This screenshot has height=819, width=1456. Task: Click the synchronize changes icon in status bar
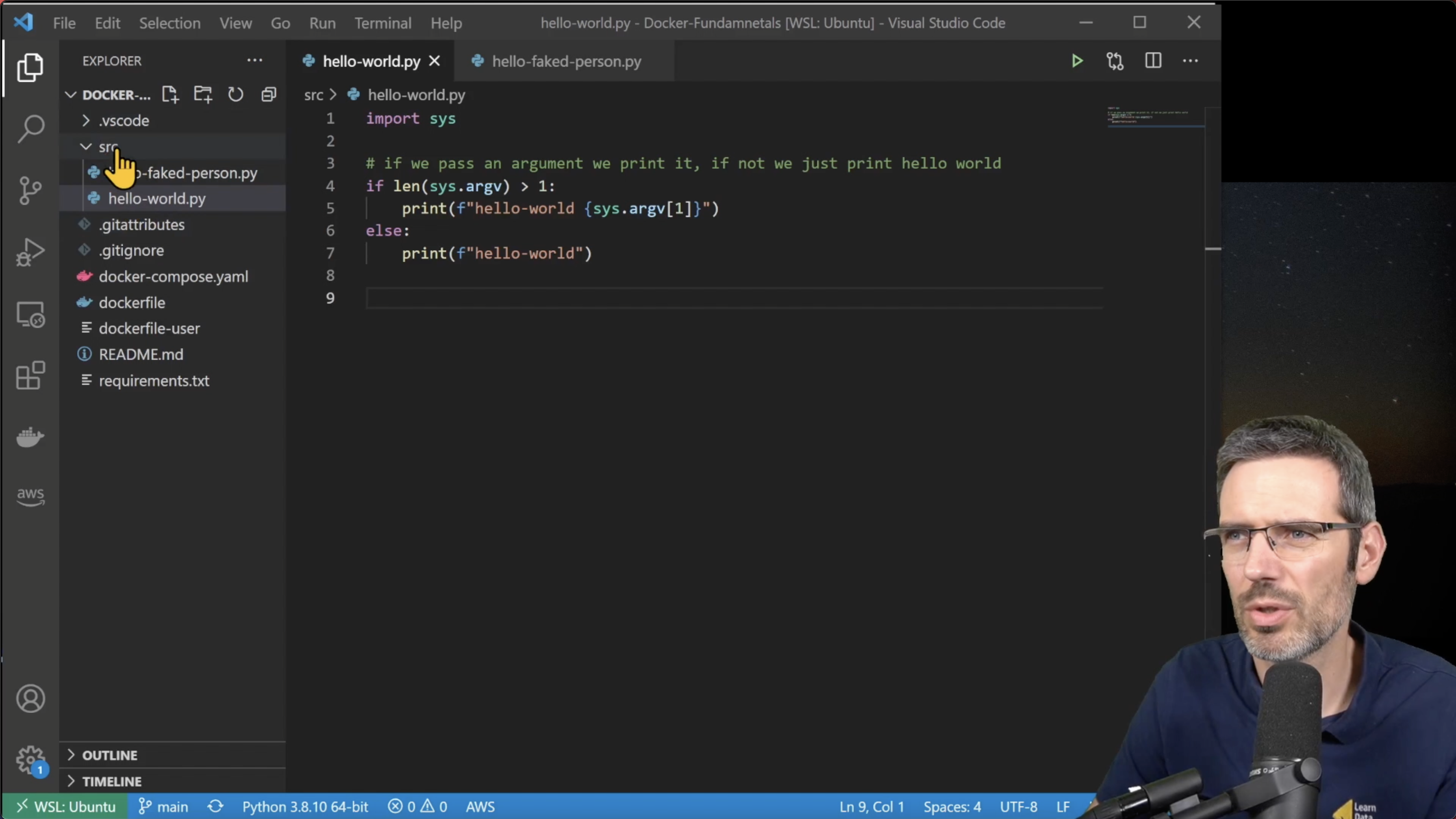pyautogui.click(x=215, y=806)
